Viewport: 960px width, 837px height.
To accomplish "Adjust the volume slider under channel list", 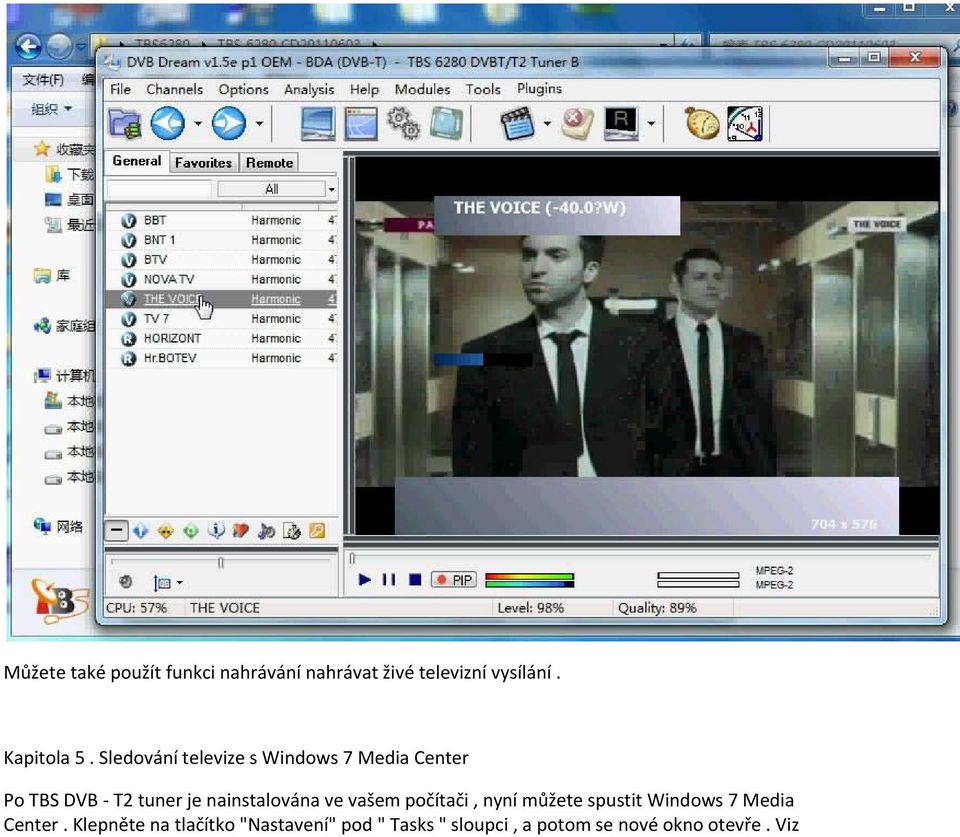I will click(x=220, y=562).
